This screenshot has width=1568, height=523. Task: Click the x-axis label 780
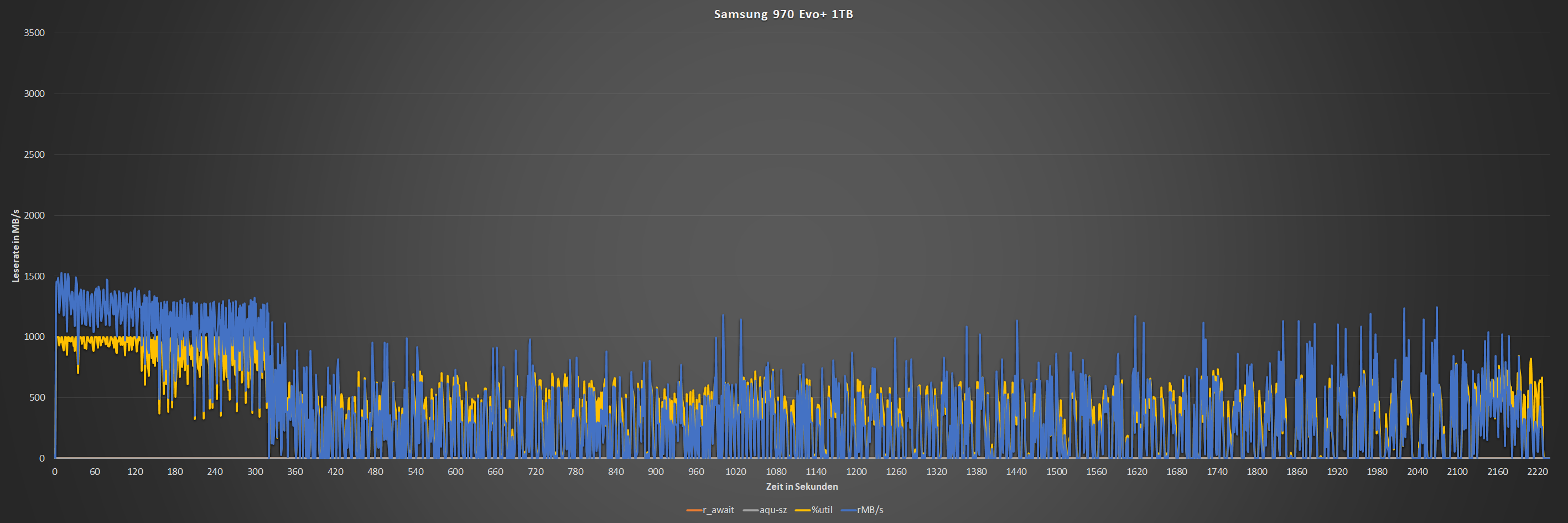[576, 472]
